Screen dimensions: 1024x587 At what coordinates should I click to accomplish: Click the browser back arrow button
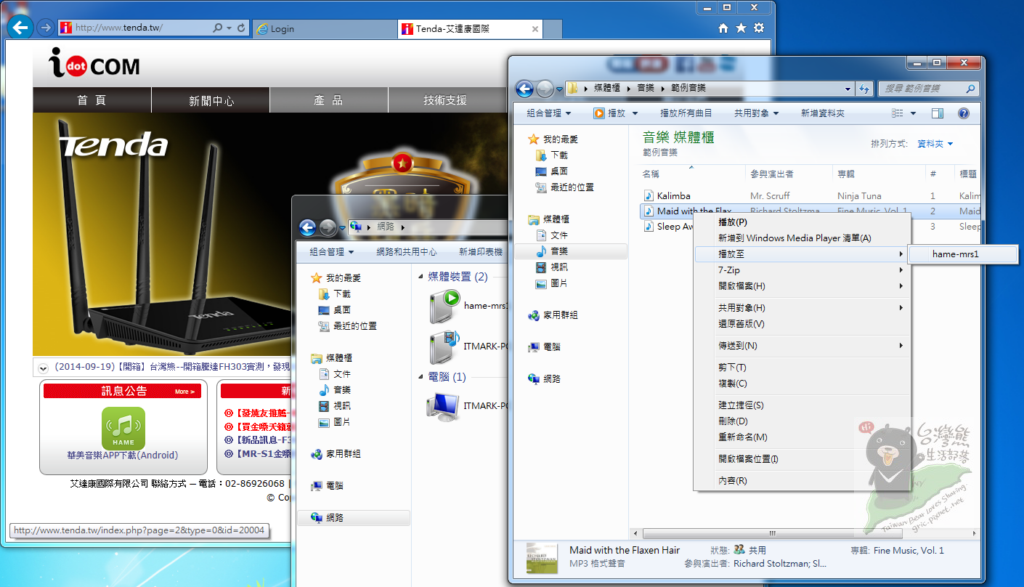[20, 27]
